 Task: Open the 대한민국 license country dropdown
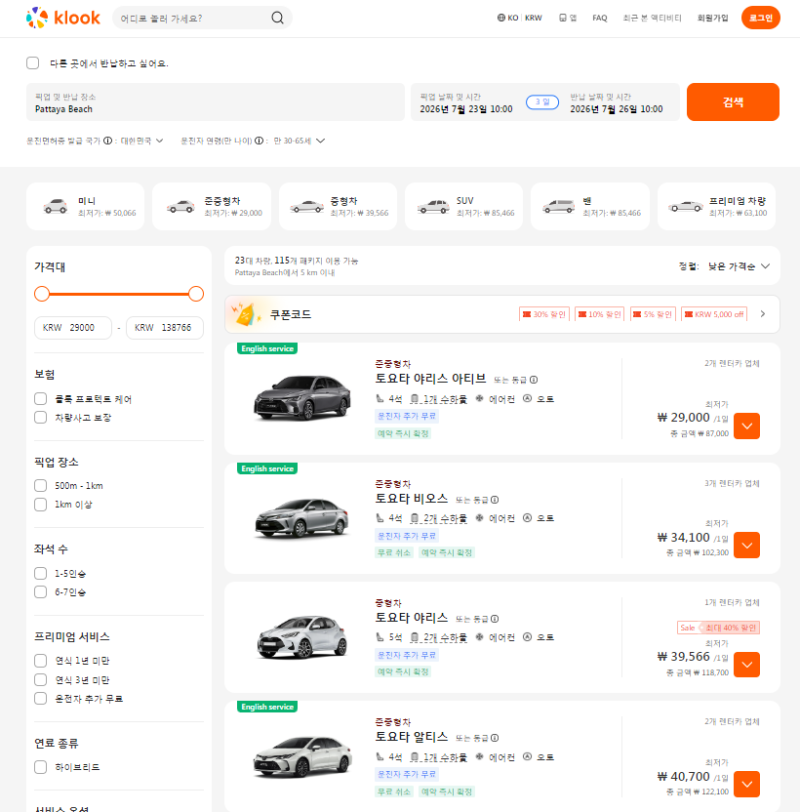[x=142, y=141]
